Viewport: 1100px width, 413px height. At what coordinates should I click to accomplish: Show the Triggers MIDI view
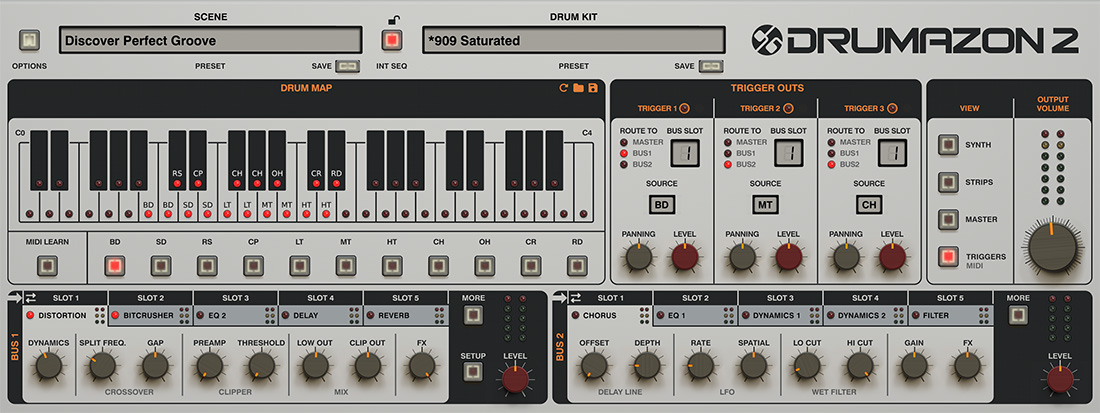pos(948,257)
